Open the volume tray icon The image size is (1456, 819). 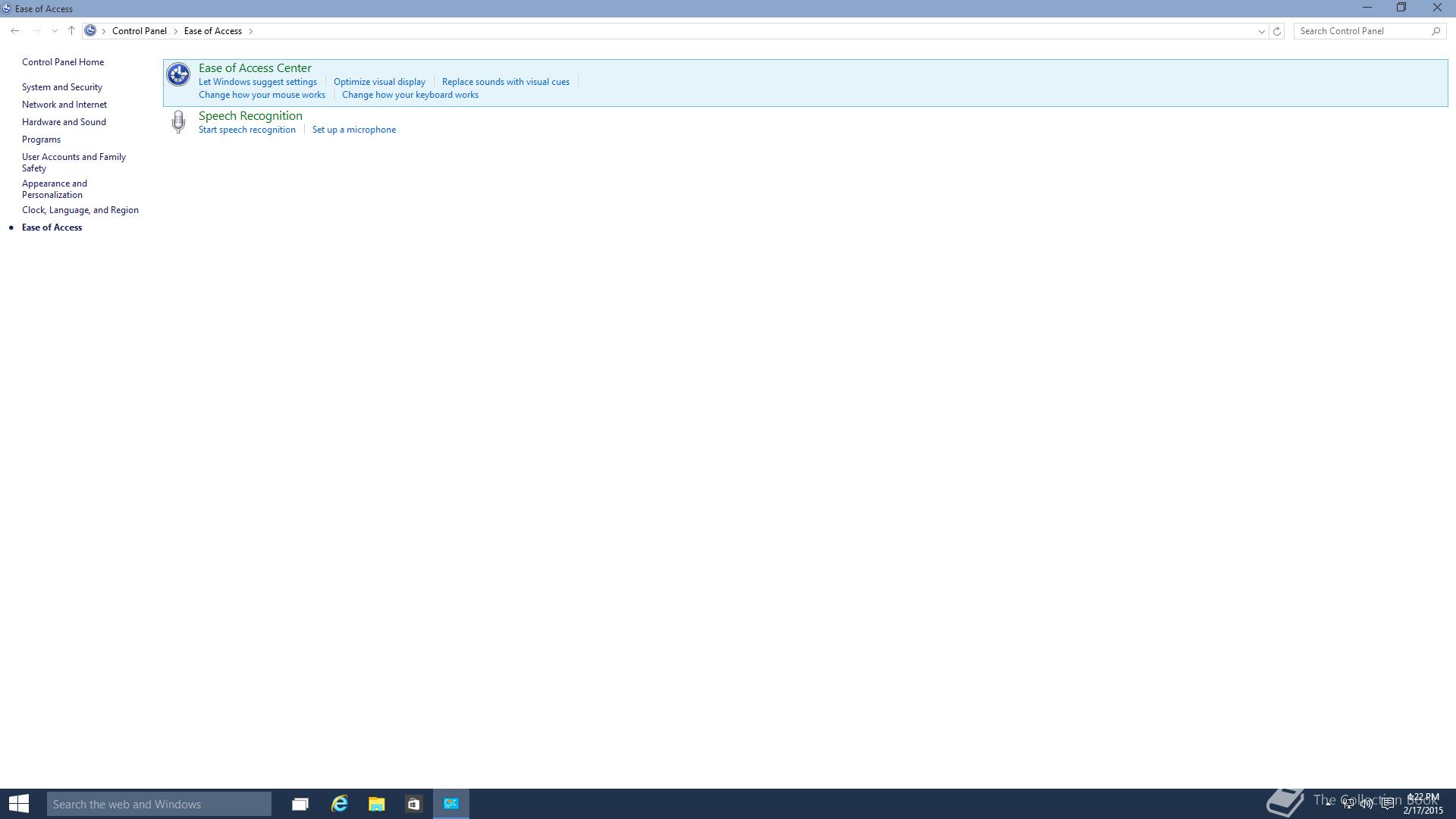pyautogui.click(x=1367, y=804)
